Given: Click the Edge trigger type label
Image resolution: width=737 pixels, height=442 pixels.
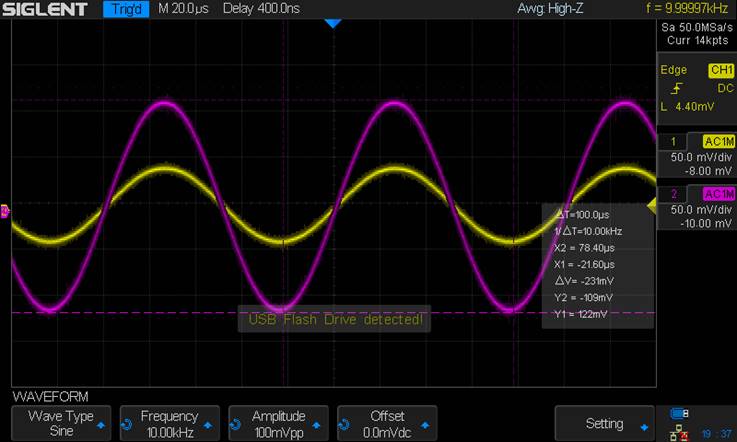Looking at the screenshot, I should click(674, 70).
